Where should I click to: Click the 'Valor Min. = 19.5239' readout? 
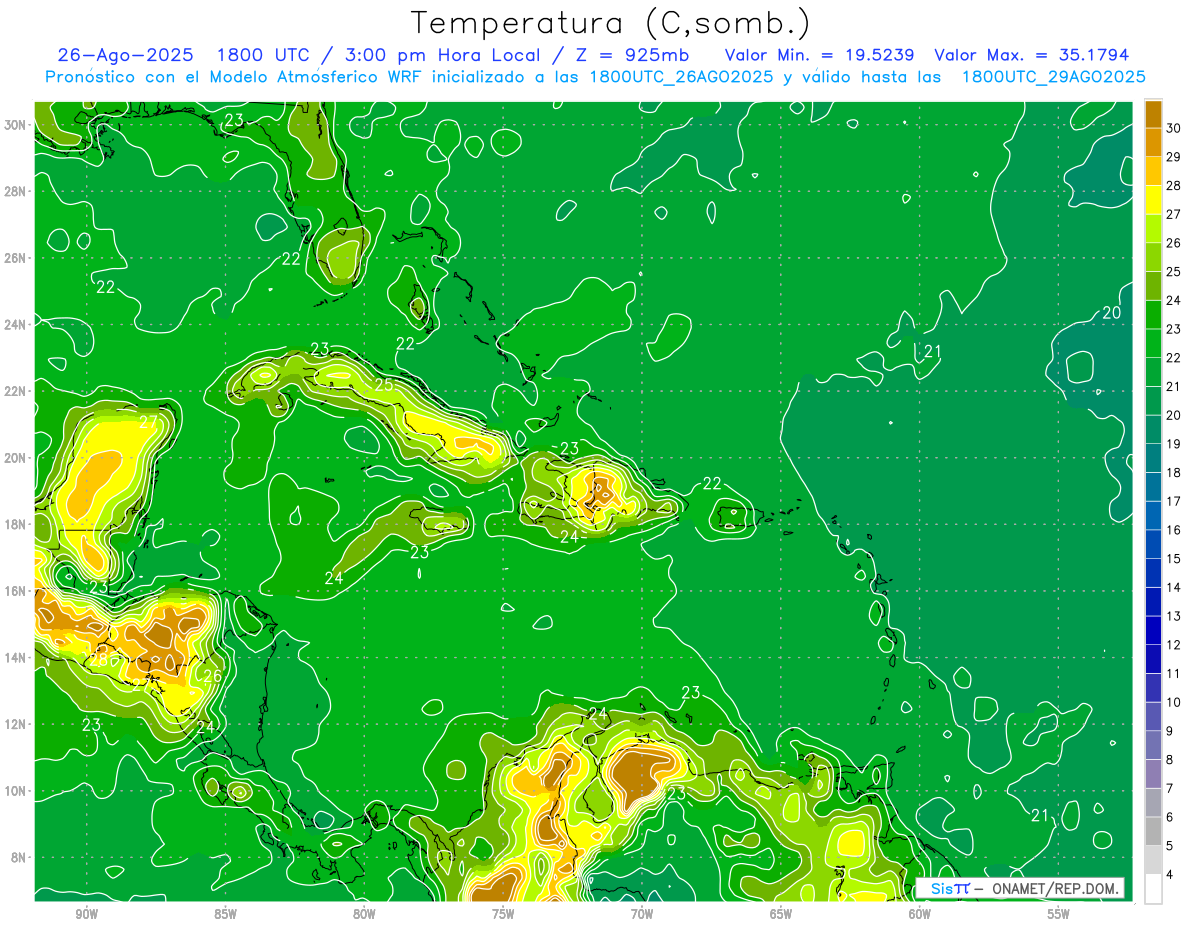click(818, 55)
